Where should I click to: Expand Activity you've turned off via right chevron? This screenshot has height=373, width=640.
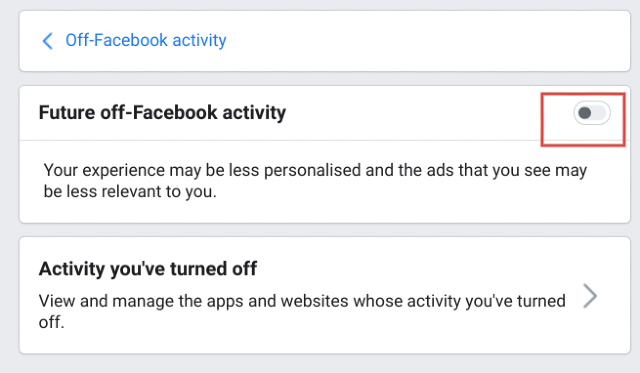click(x=590, y=296)
